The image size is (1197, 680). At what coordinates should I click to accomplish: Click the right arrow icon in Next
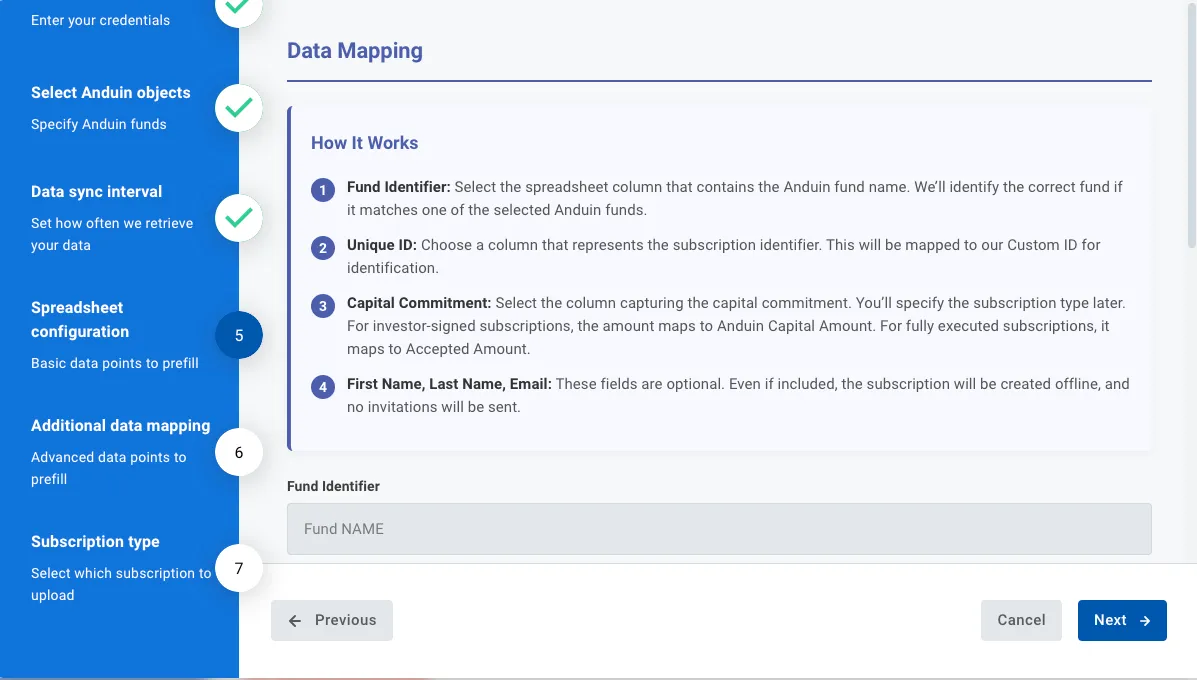pyautogui.click(x=1144, y=620)
